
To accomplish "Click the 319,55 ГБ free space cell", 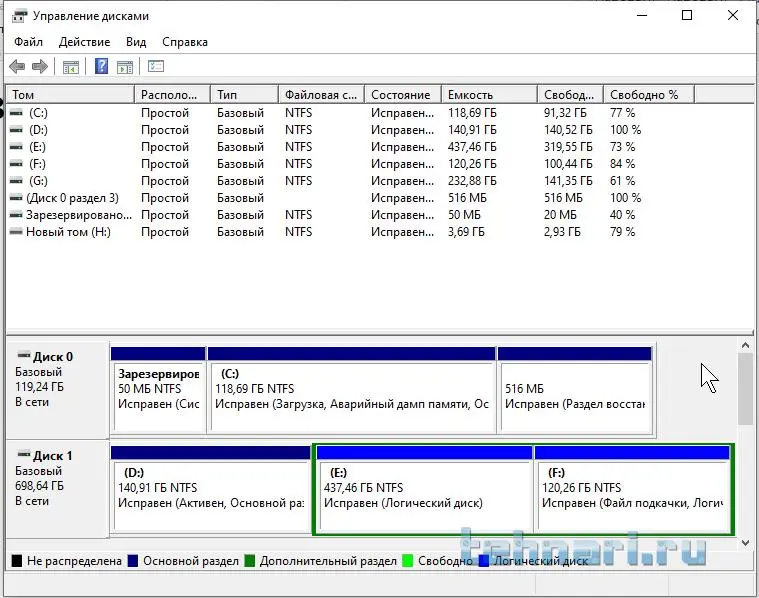I will pyautogui.click(x=568, y=147).
